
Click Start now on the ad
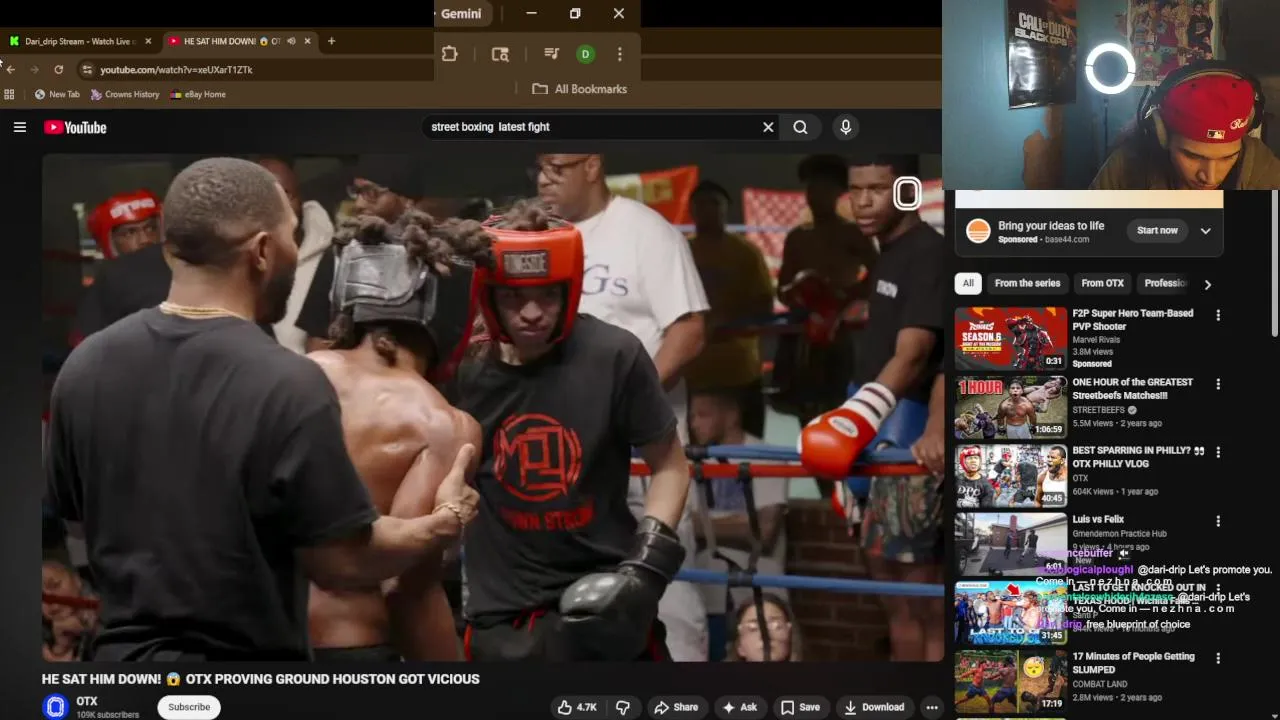click(1157, 231)
